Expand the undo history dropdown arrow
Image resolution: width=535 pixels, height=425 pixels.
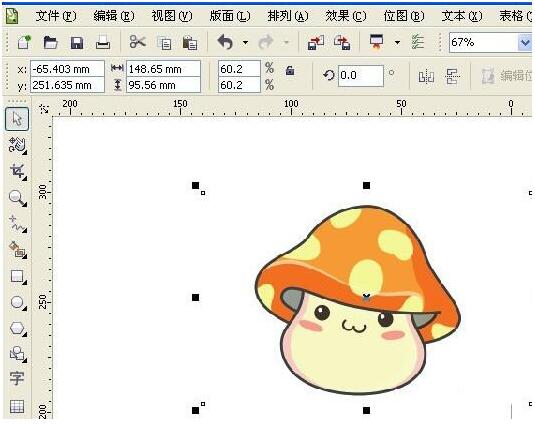click(x=245, y=43)
